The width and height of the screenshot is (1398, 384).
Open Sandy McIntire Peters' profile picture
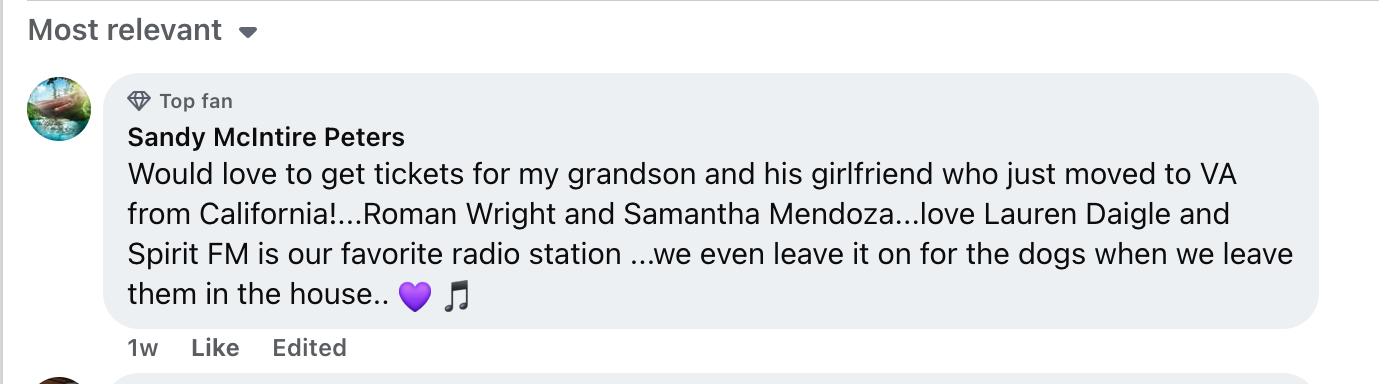59,109
